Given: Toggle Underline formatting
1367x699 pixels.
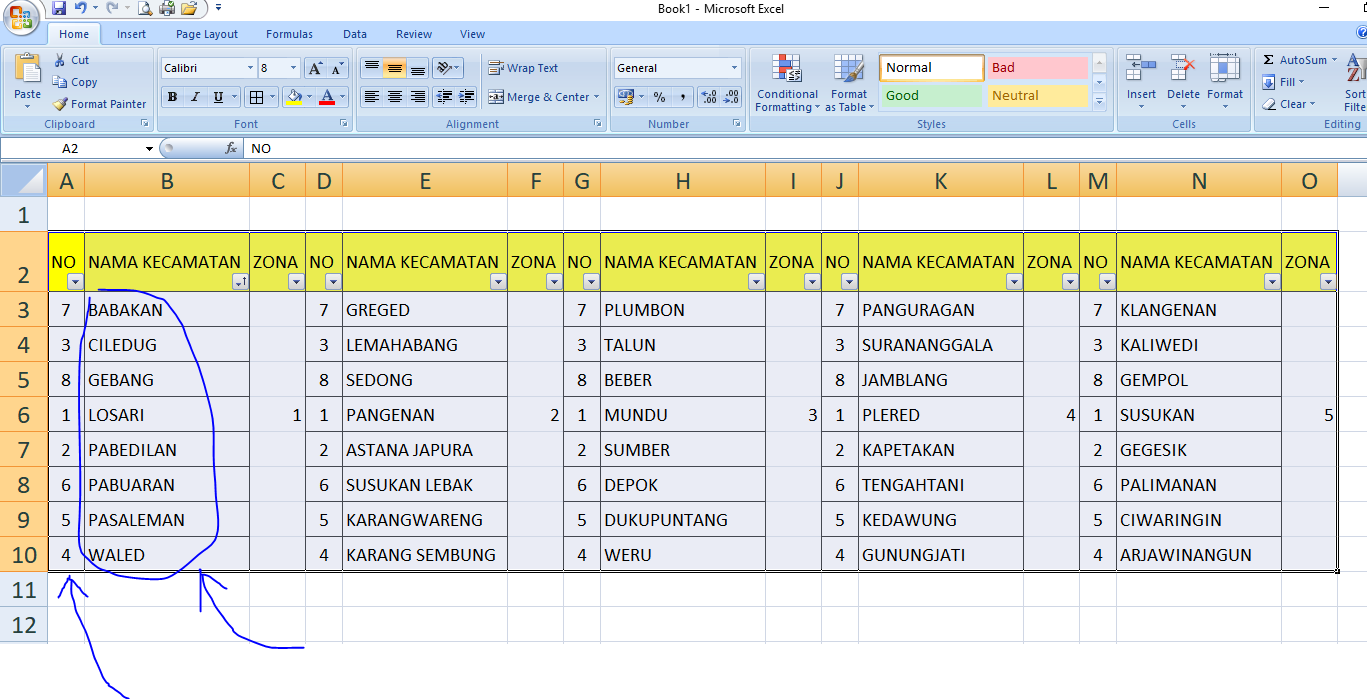Looking at the screenshot, I should pyautogui.click(x=217, y=97).
